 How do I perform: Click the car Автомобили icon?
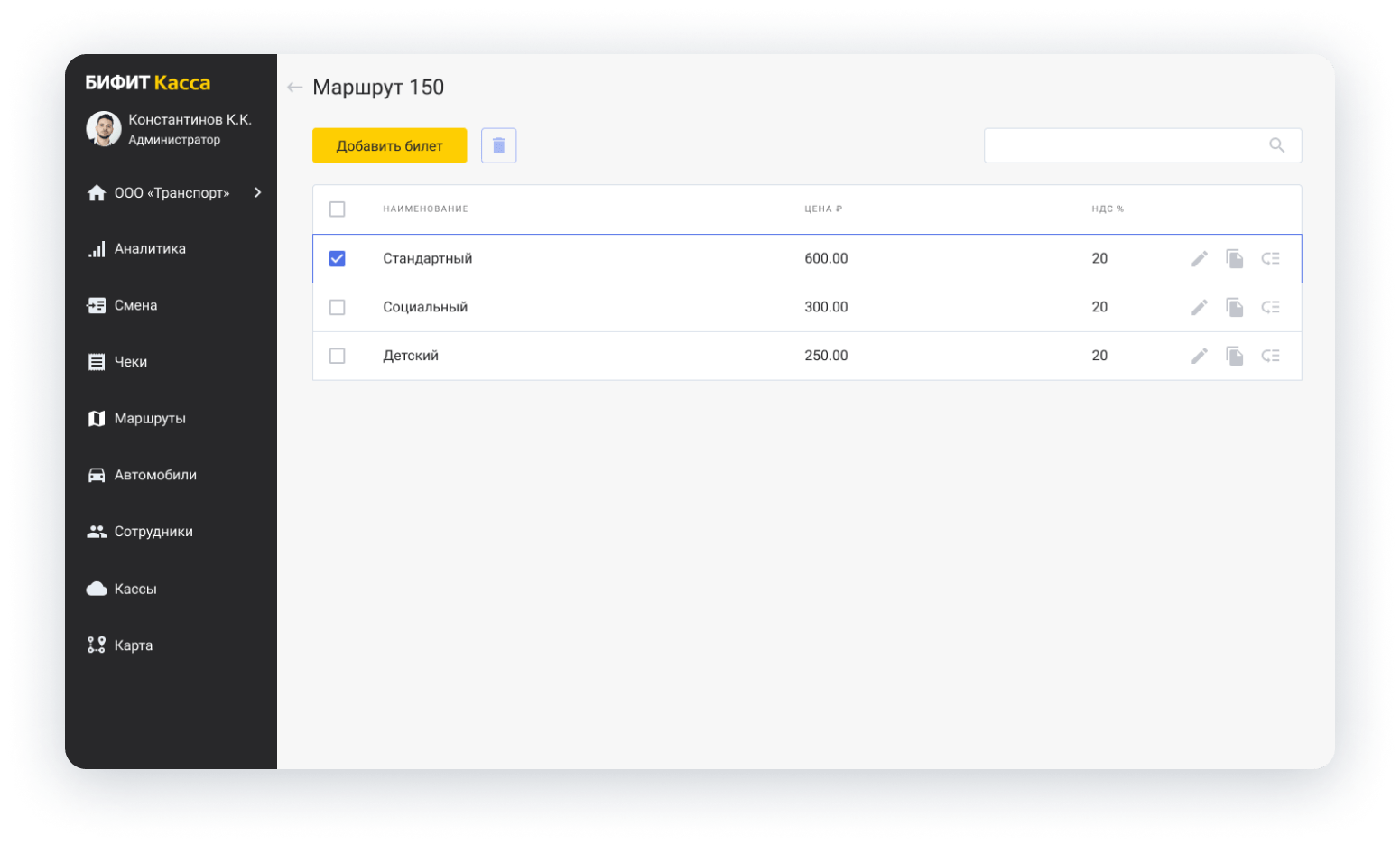(97, 476)
